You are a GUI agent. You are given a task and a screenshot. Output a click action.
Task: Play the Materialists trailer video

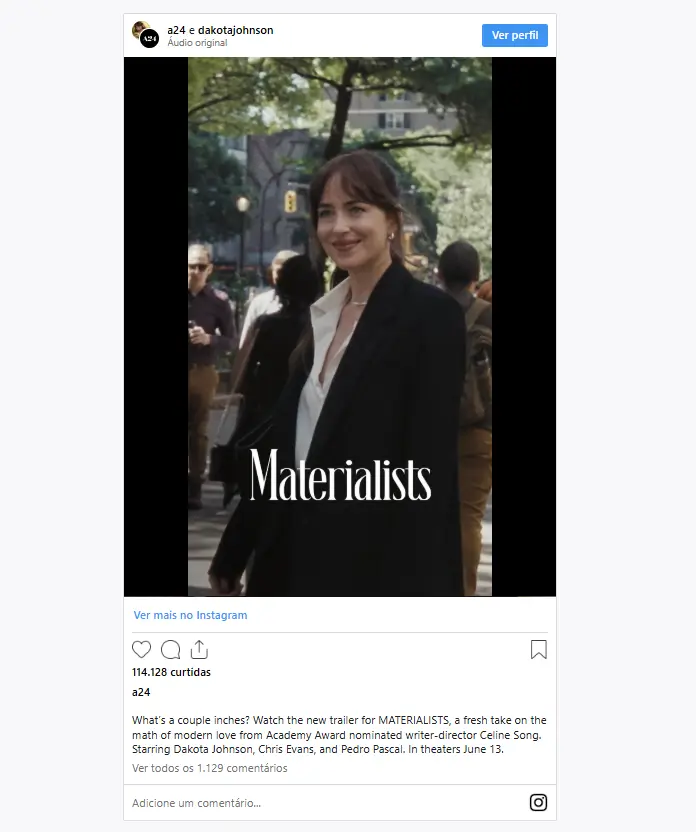point(340,326)
